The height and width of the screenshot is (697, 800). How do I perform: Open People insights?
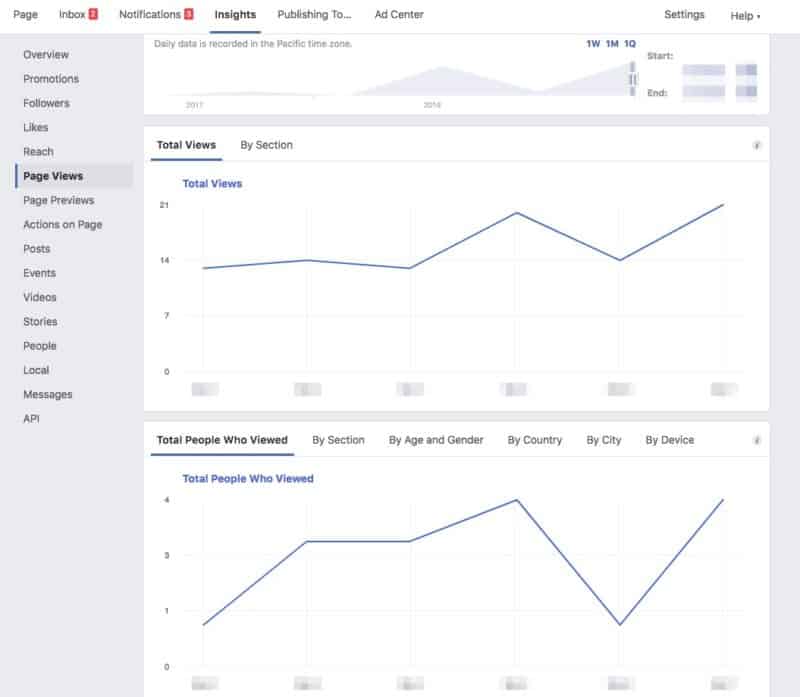pos(40,346)
